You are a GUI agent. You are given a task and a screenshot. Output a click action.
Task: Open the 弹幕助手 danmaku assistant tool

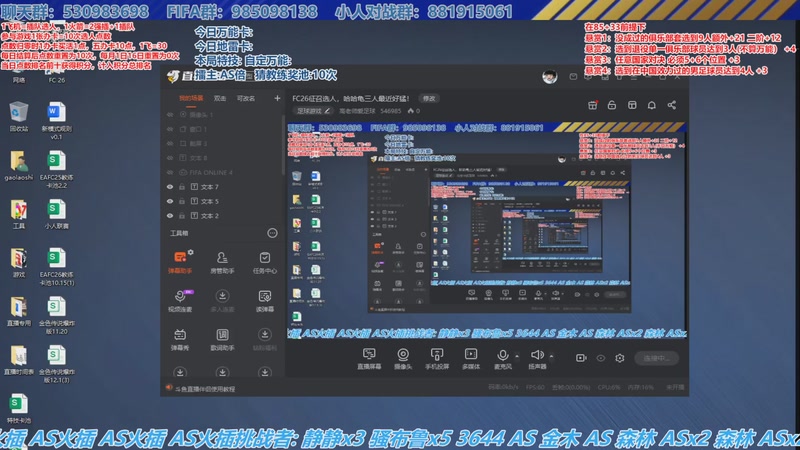[x=180, y=262]
